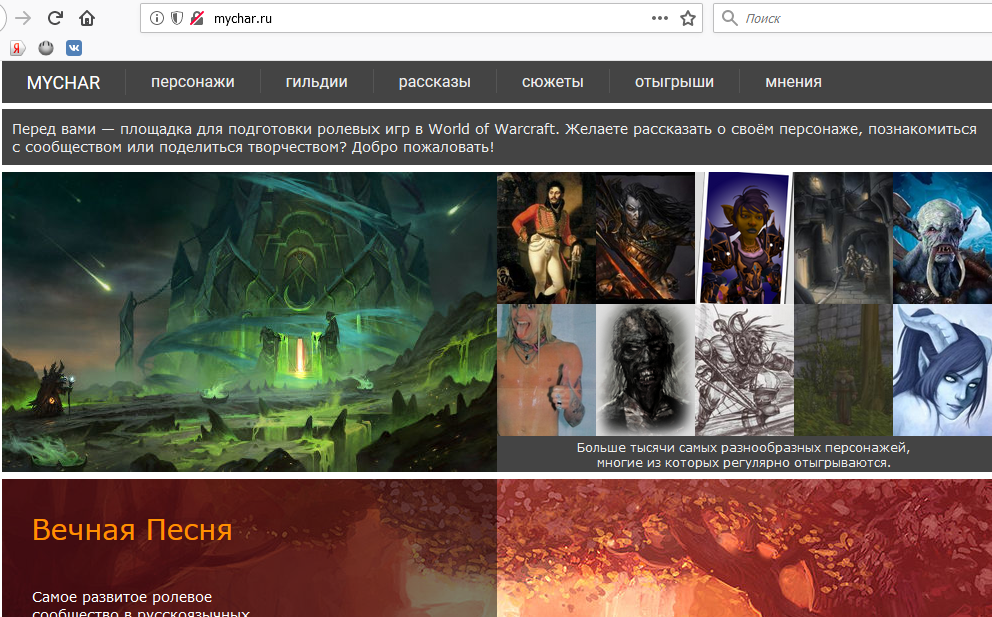Open the dark-haired warrior character thumbnail

[x=645, y=238]
